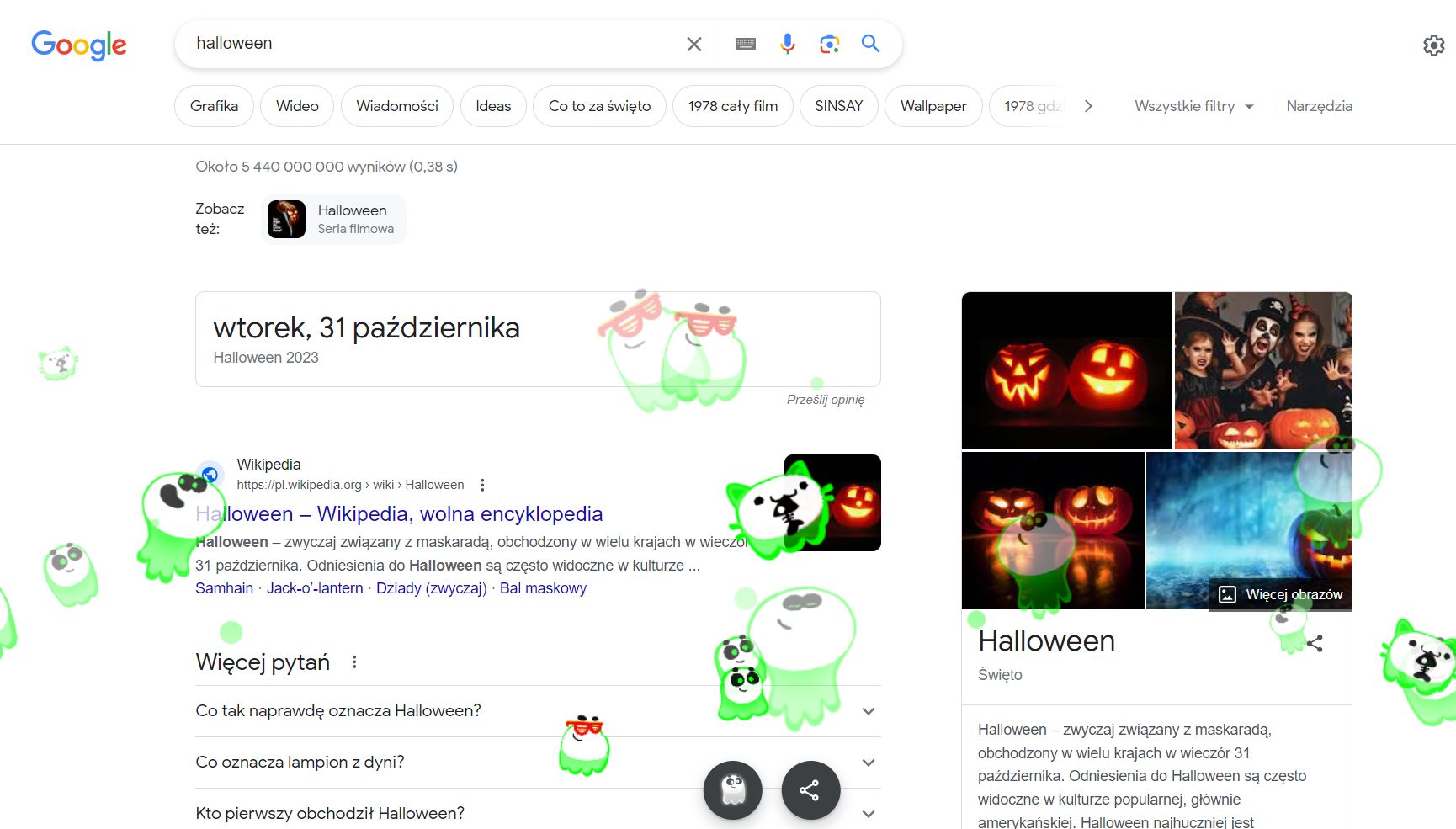Open the two glowing jack-o'-lanterns image
Screen dimensions: 1456x829
tap(1066, 370)
